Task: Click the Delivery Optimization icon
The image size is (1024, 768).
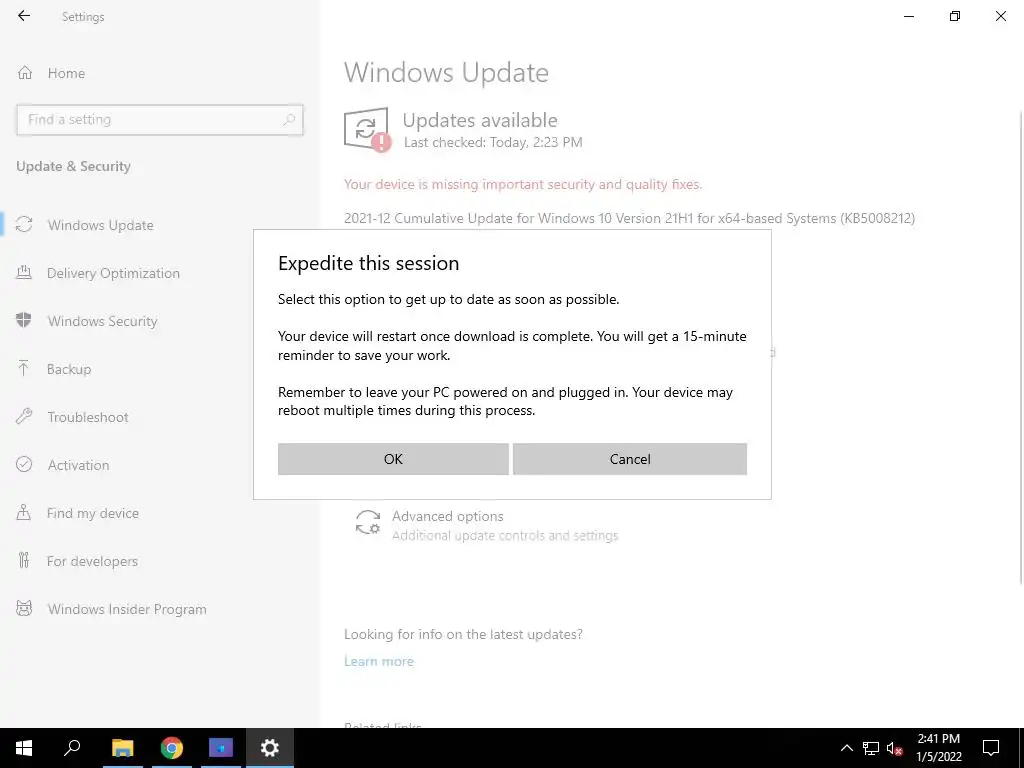Action: point(24,272)
